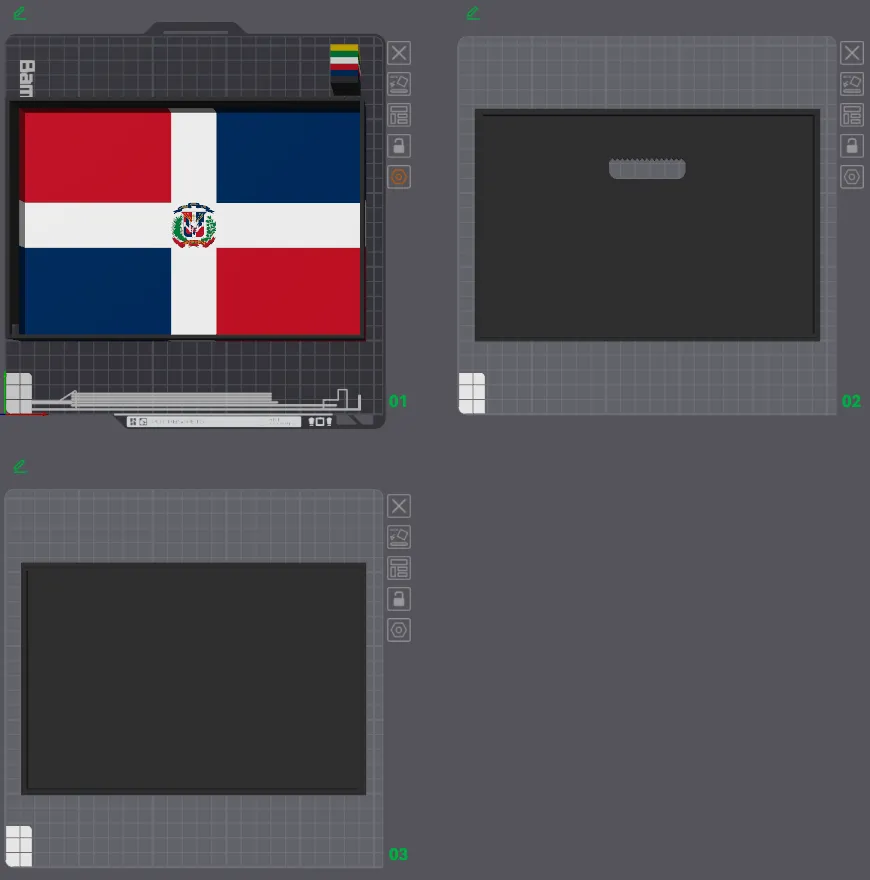Viewport: 870px width, 880px height.
Task: Select the multicolor prime tower on plate 01
Action: [345, 69]
